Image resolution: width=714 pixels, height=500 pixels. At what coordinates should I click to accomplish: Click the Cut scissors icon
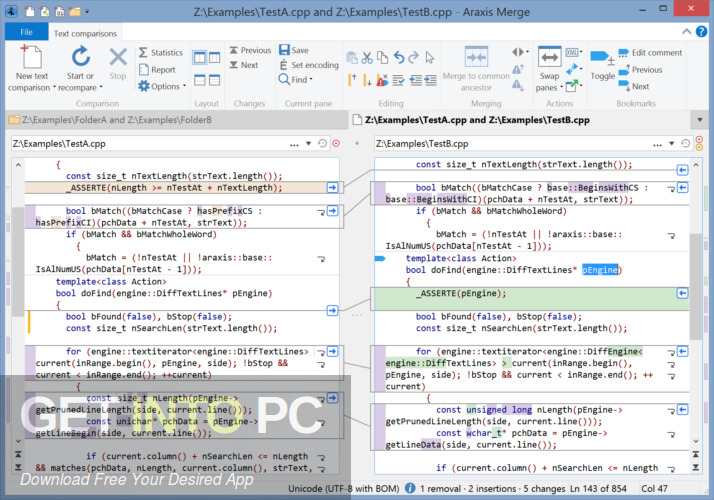pyautogui.click(x=367, y=58)
